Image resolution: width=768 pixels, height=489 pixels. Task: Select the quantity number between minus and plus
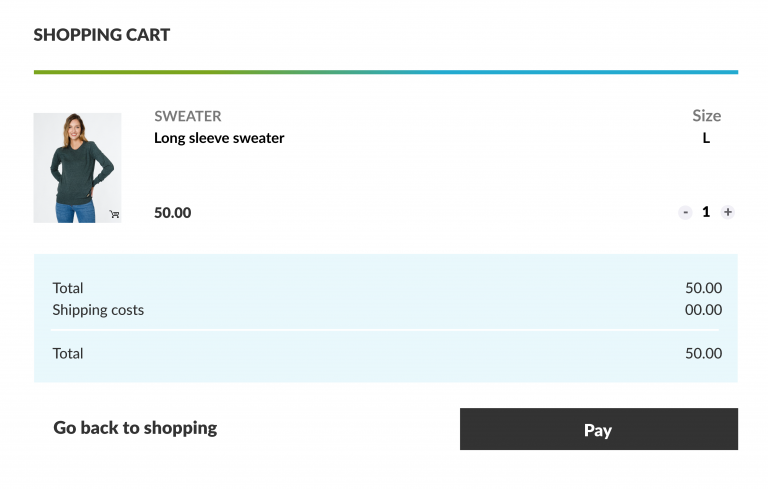(706, 212)
